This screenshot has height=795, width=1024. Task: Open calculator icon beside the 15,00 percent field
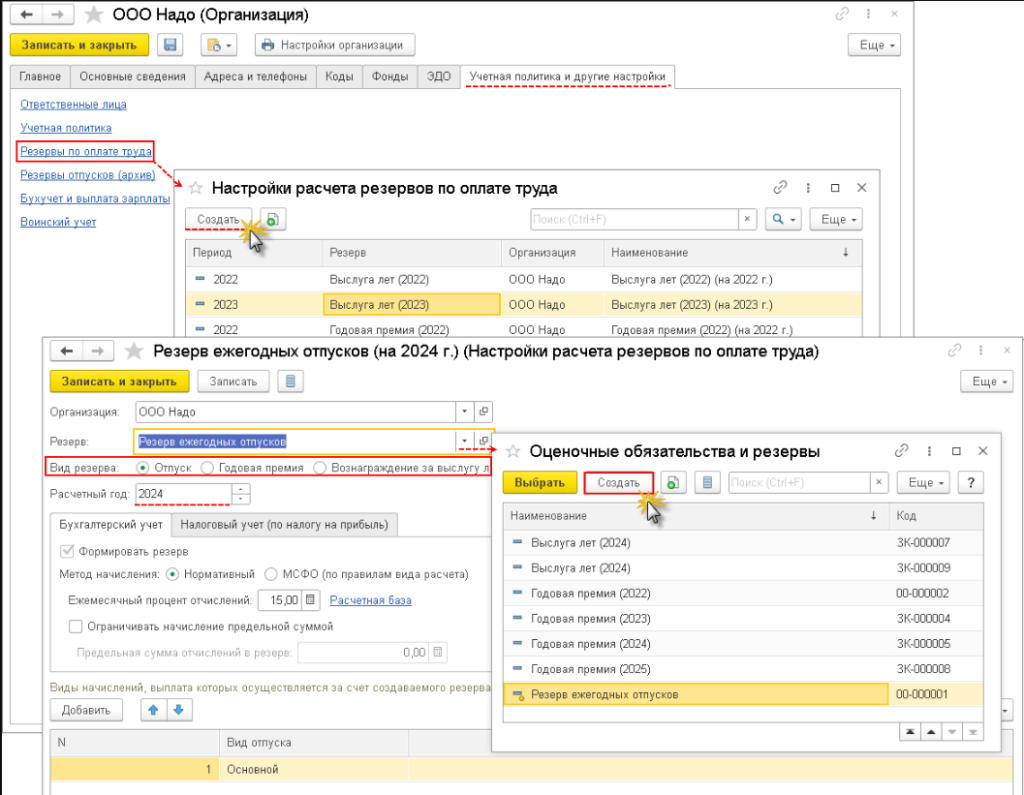pos(311,600)
